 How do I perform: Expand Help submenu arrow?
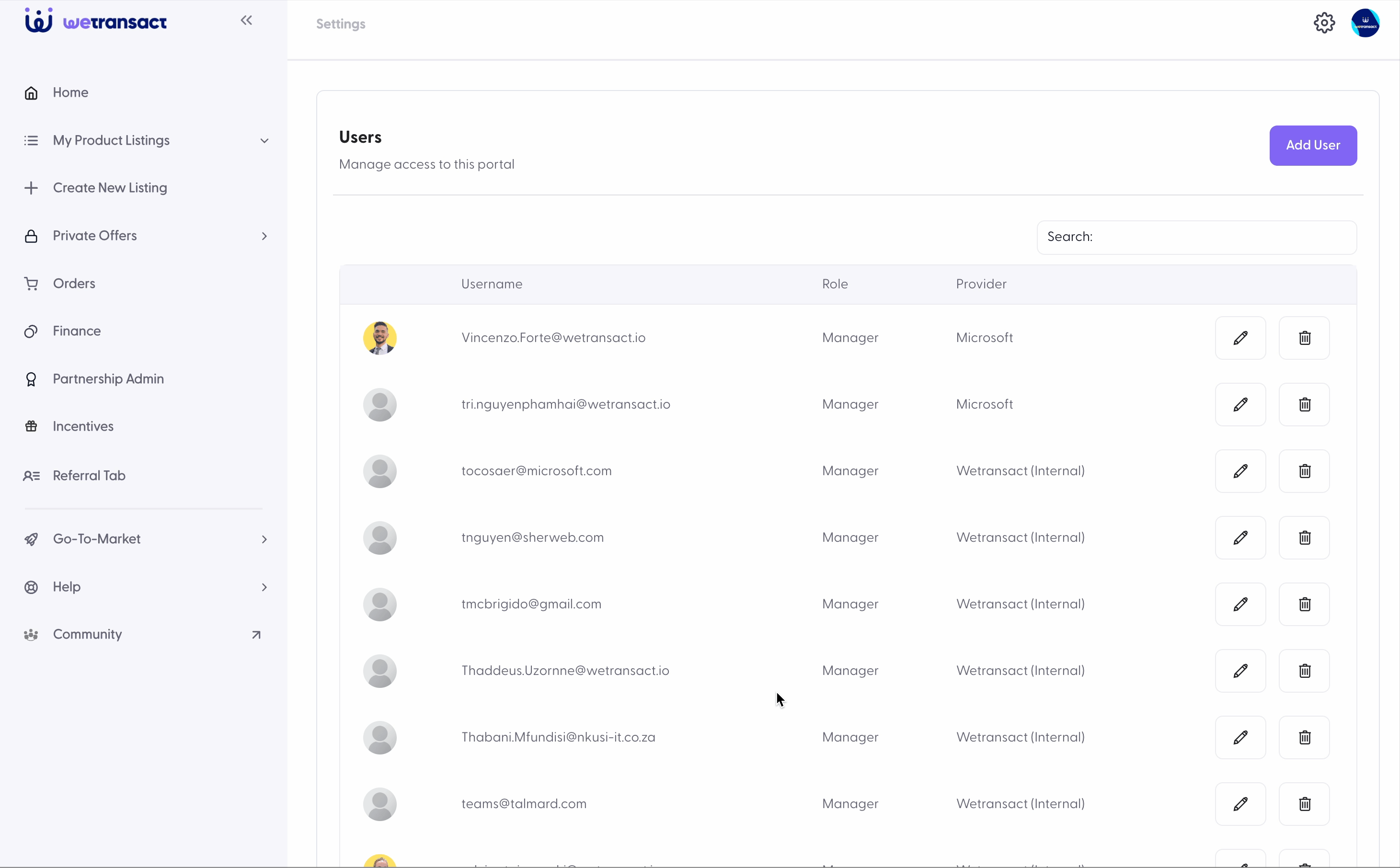click(x=264, y=587)
